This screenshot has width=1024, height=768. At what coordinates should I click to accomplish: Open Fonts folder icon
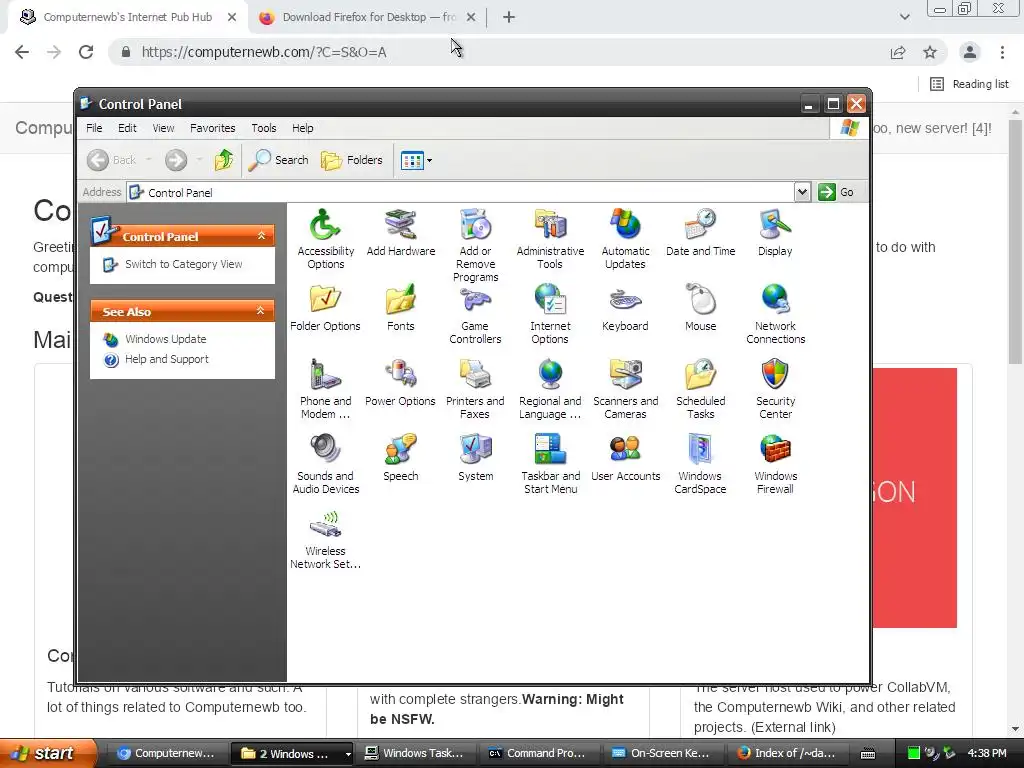pyautogui.click(x=400, y=308)
